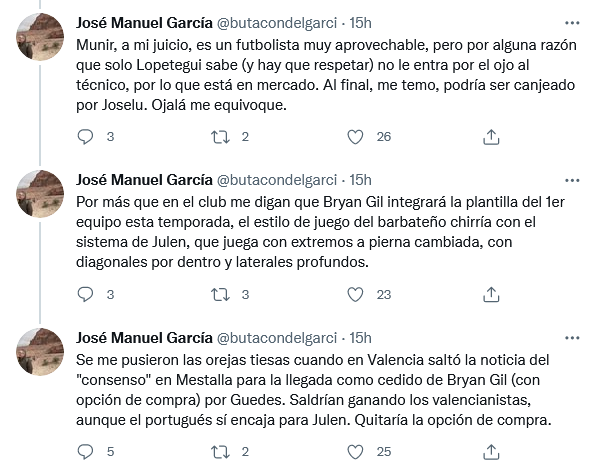Viewport: 598px width, 466px height.
Task: Like the tweet with 25 likes
Action: pos(355,452)
